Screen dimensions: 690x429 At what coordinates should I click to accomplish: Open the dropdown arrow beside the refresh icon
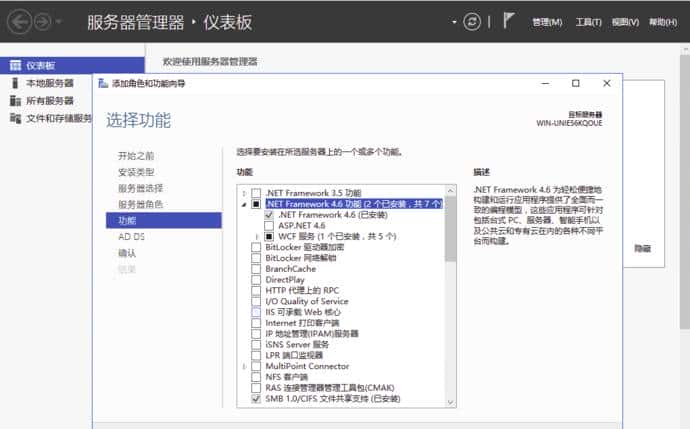(x=454, y=22)
